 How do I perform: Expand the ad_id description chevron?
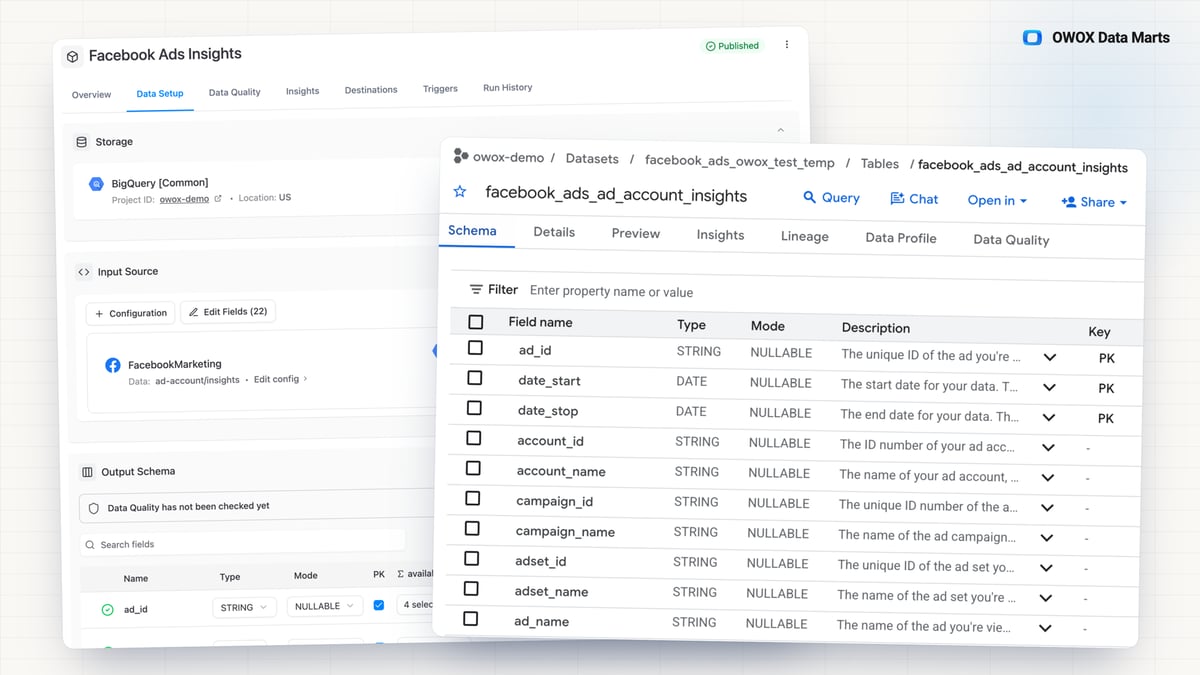coord(1049,357)
